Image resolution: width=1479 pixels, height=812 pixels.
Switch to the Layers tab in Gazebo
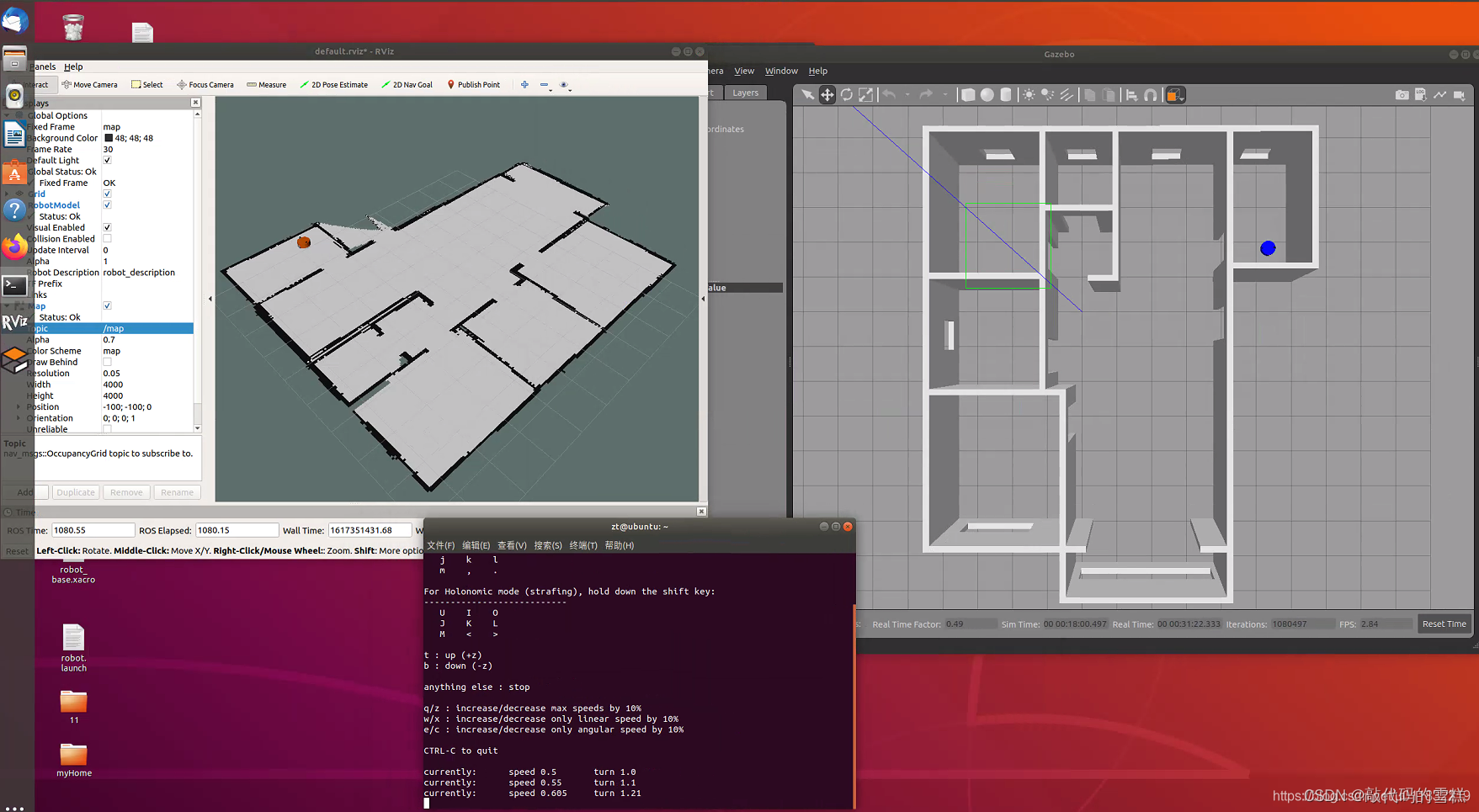point(745,93)
